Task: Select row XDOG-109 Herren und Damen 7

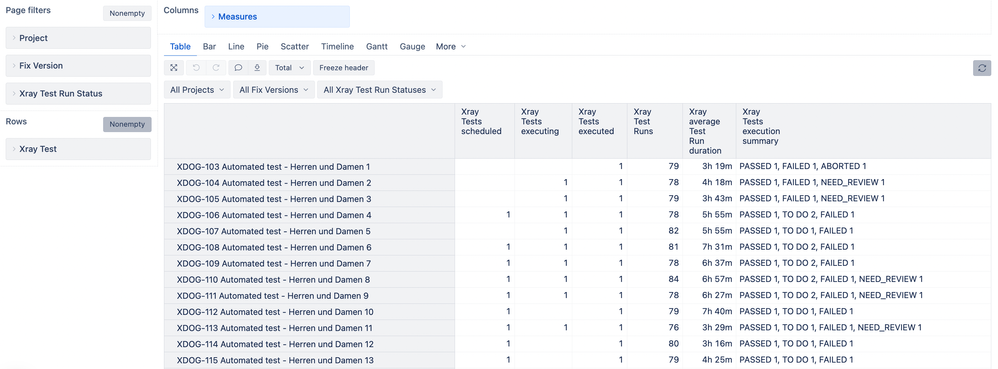Action: [309, 263]
